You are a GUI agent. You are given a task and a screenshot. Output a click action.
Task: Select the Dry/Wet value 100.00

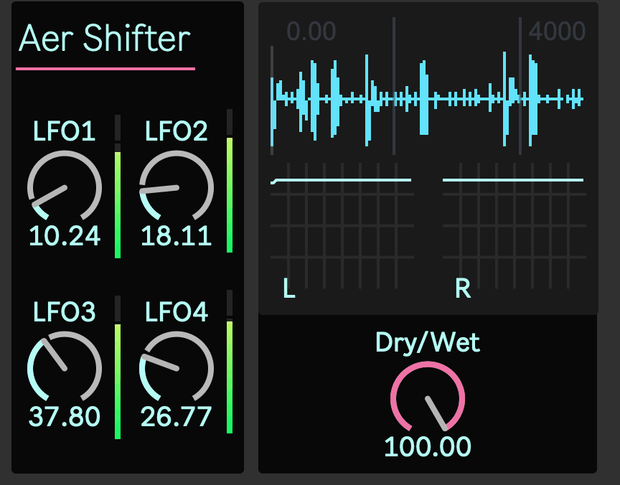427,447
